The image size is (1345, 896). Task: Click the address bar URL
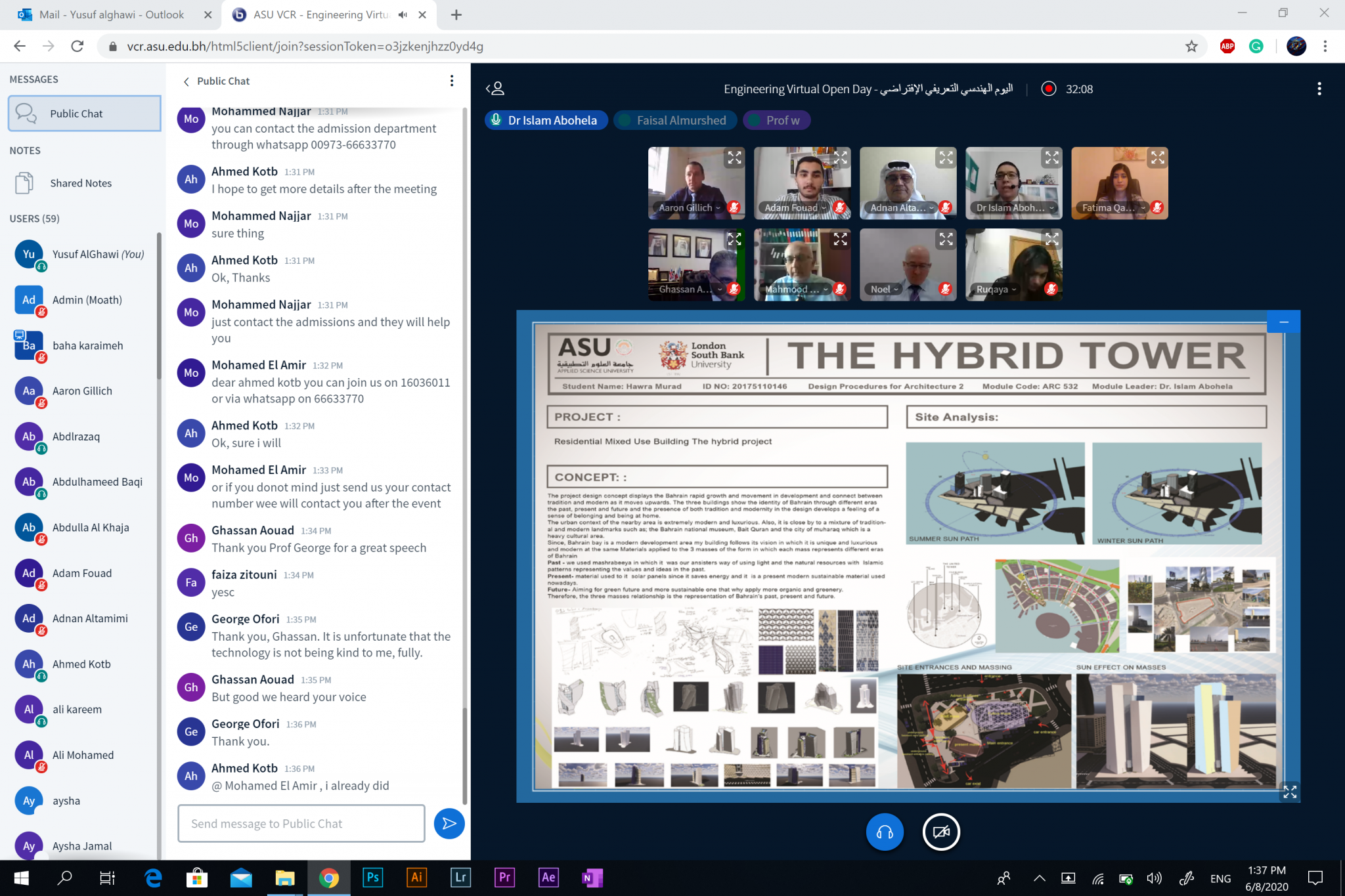(x=305, y=46)
